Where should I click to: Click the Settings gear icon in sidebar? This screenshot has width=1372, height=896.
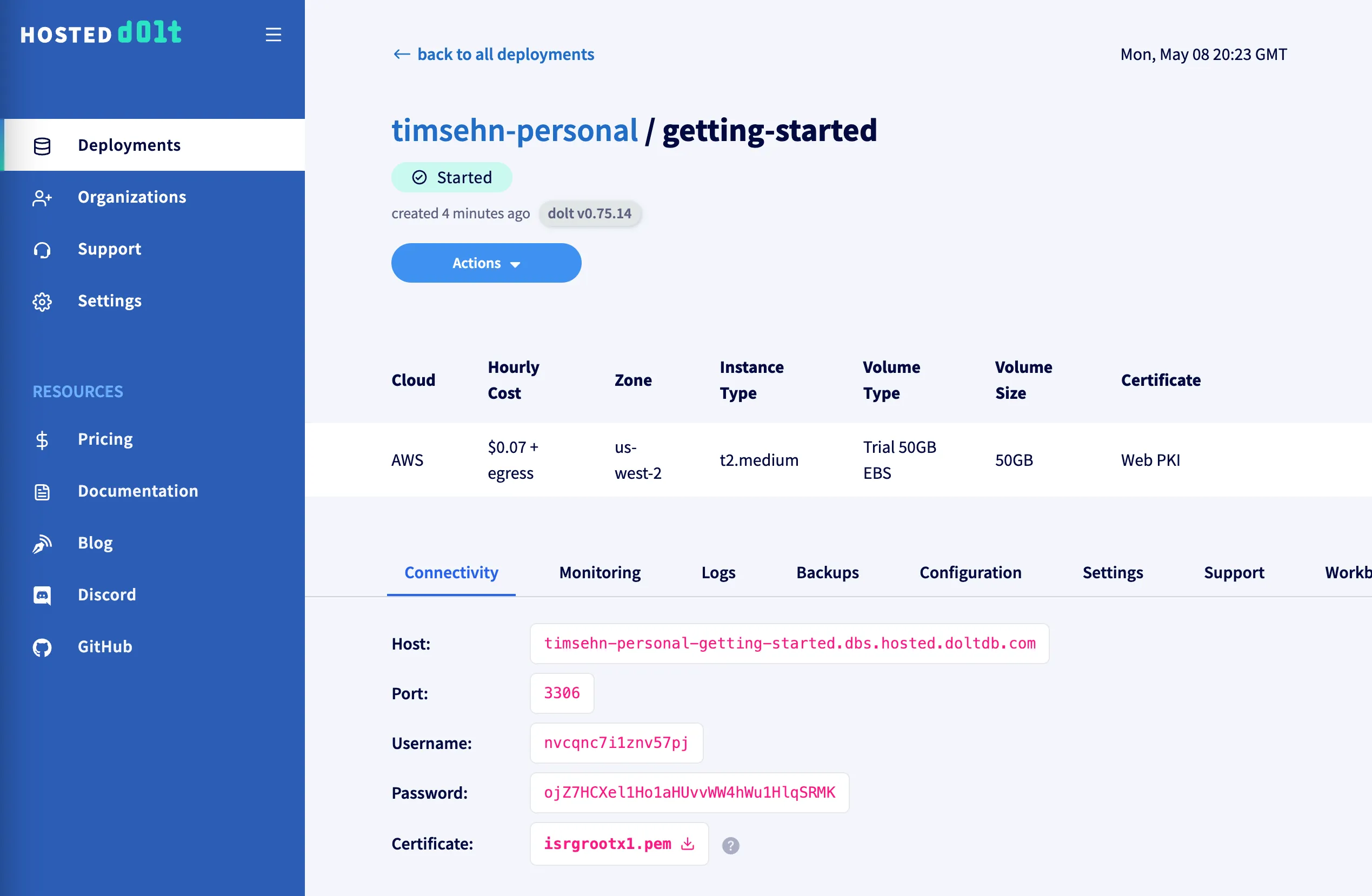[42, 302]
